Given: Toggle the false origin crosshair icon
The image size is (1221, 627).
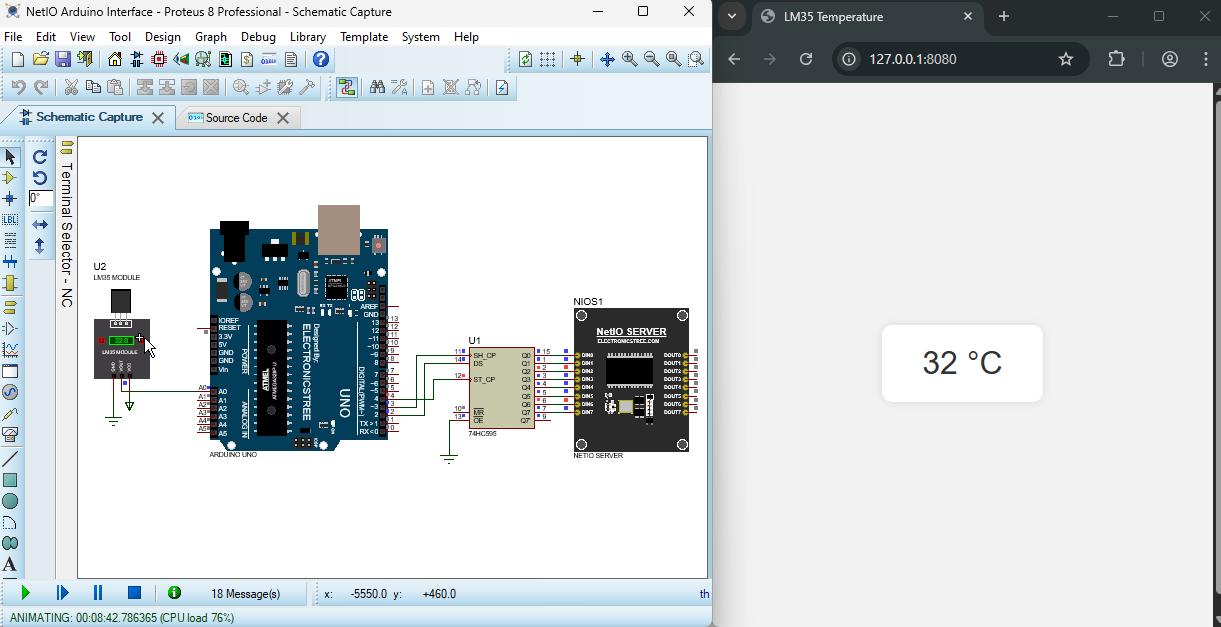Looking at the screenshot, I should point(577,60).
